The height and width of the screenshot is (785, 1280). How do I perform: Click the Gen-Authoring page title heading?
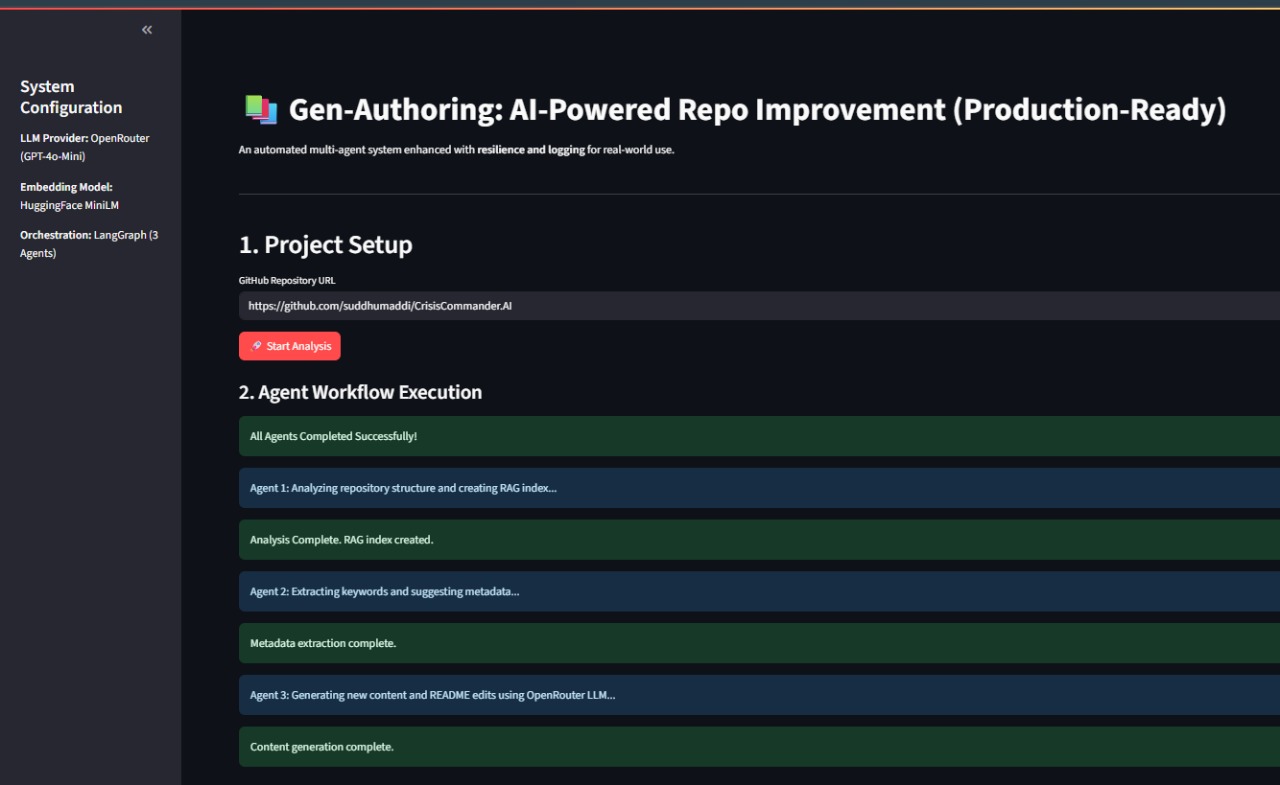coord(756,110)
